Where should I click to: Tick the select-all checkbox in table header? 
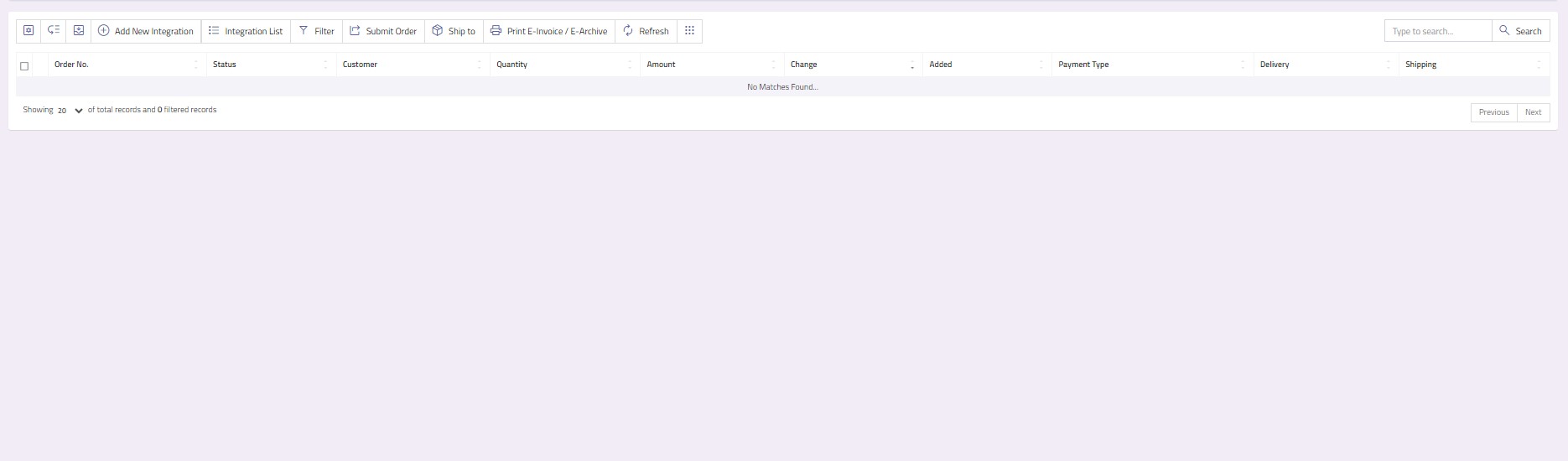click(x=24, y=65)
